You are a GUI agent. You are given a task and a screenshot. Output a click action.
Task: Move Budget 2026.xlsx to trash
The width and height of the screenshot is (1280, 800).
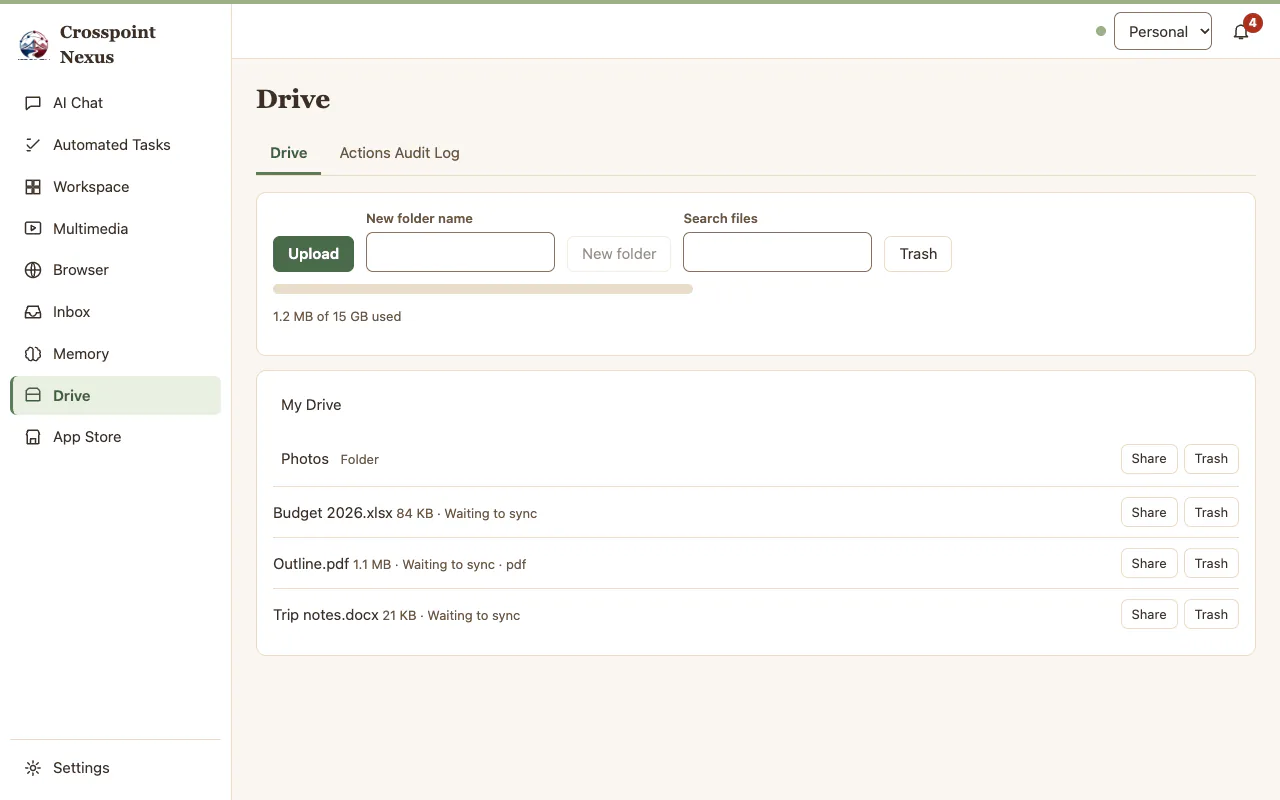tap(1211, 512)
